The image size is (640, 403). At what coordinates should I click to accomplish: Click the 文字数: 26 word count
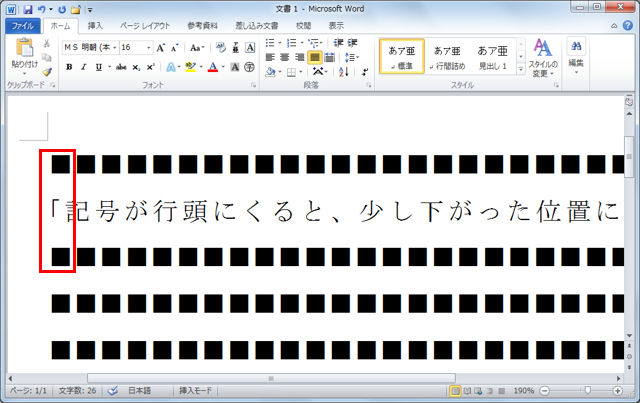[x=78, y=391]
